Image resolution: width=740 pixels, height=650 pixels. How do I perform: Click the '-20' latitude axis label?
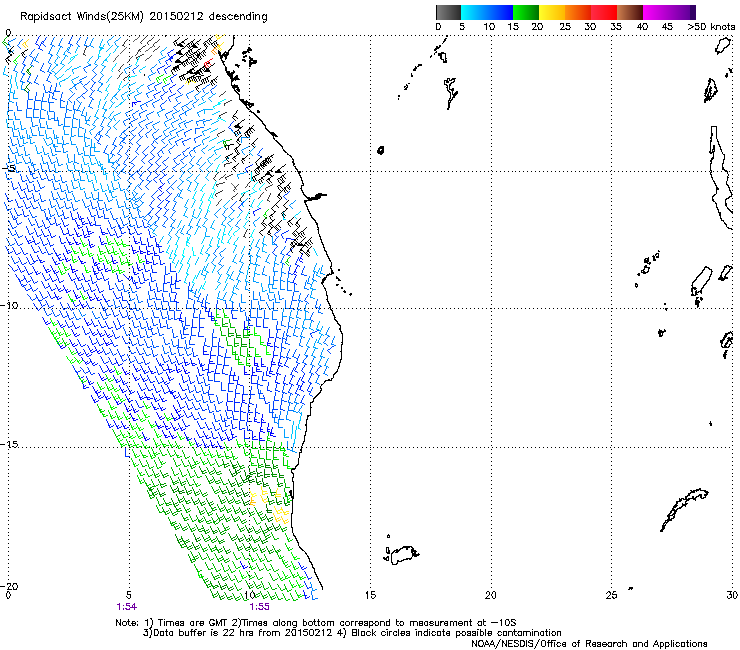pos(9,586)
